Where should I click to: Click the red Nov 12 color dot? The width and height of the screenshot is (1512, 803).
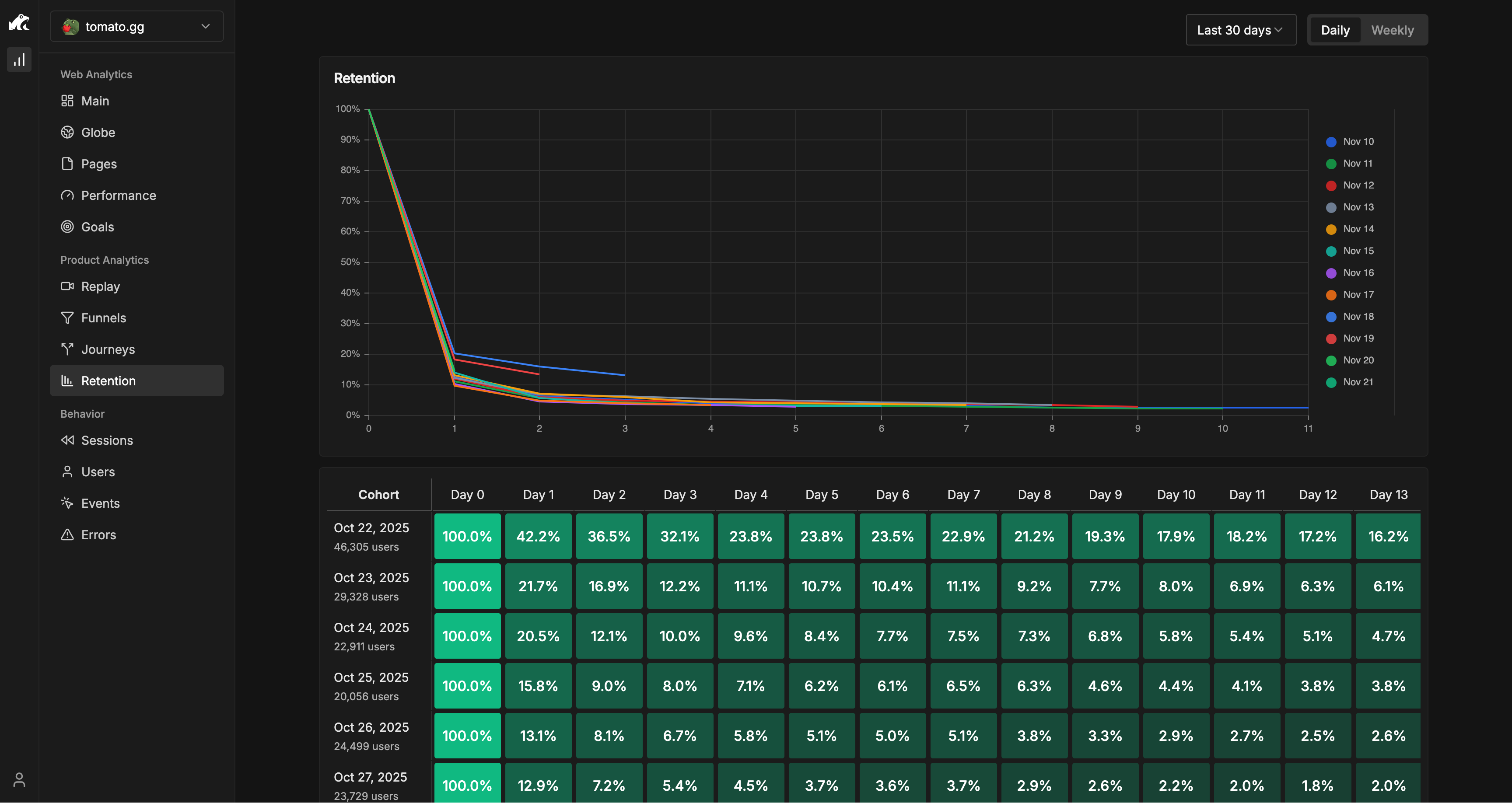[x=1331, y=185]
